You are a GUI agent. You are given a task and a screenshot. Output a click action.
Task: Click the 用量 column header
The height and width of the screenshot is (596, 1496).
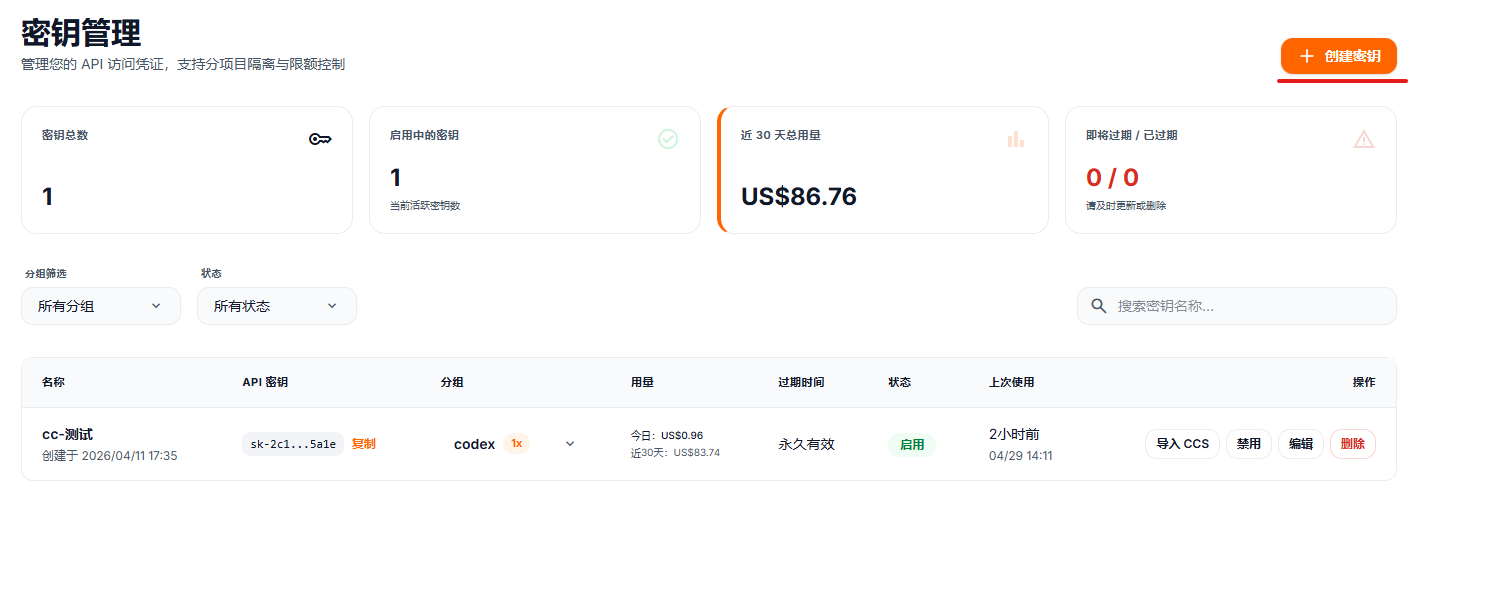coord(642,382)
